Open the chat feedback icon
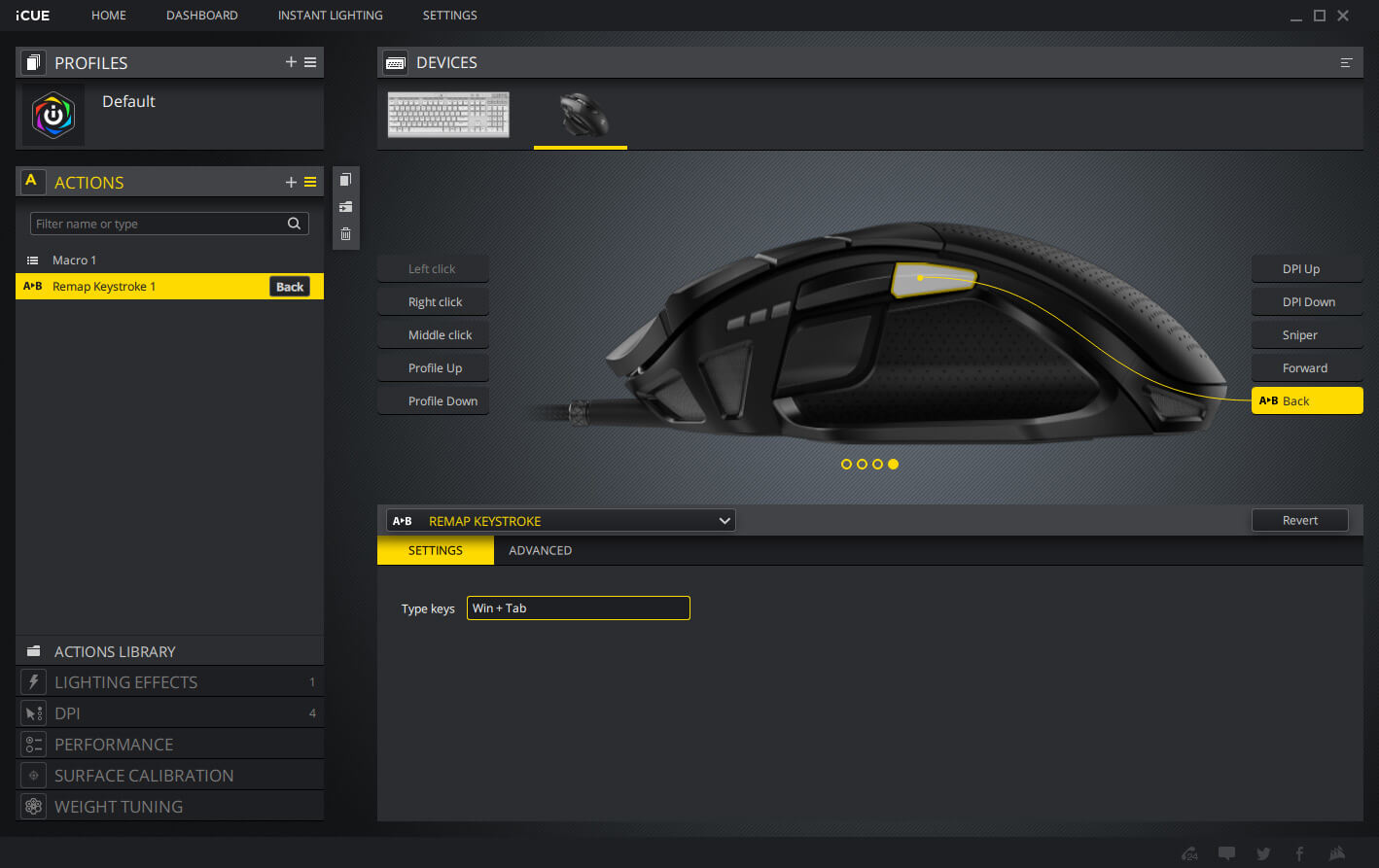Viewport: 1379px width, 868px height. click(1227, 853)
